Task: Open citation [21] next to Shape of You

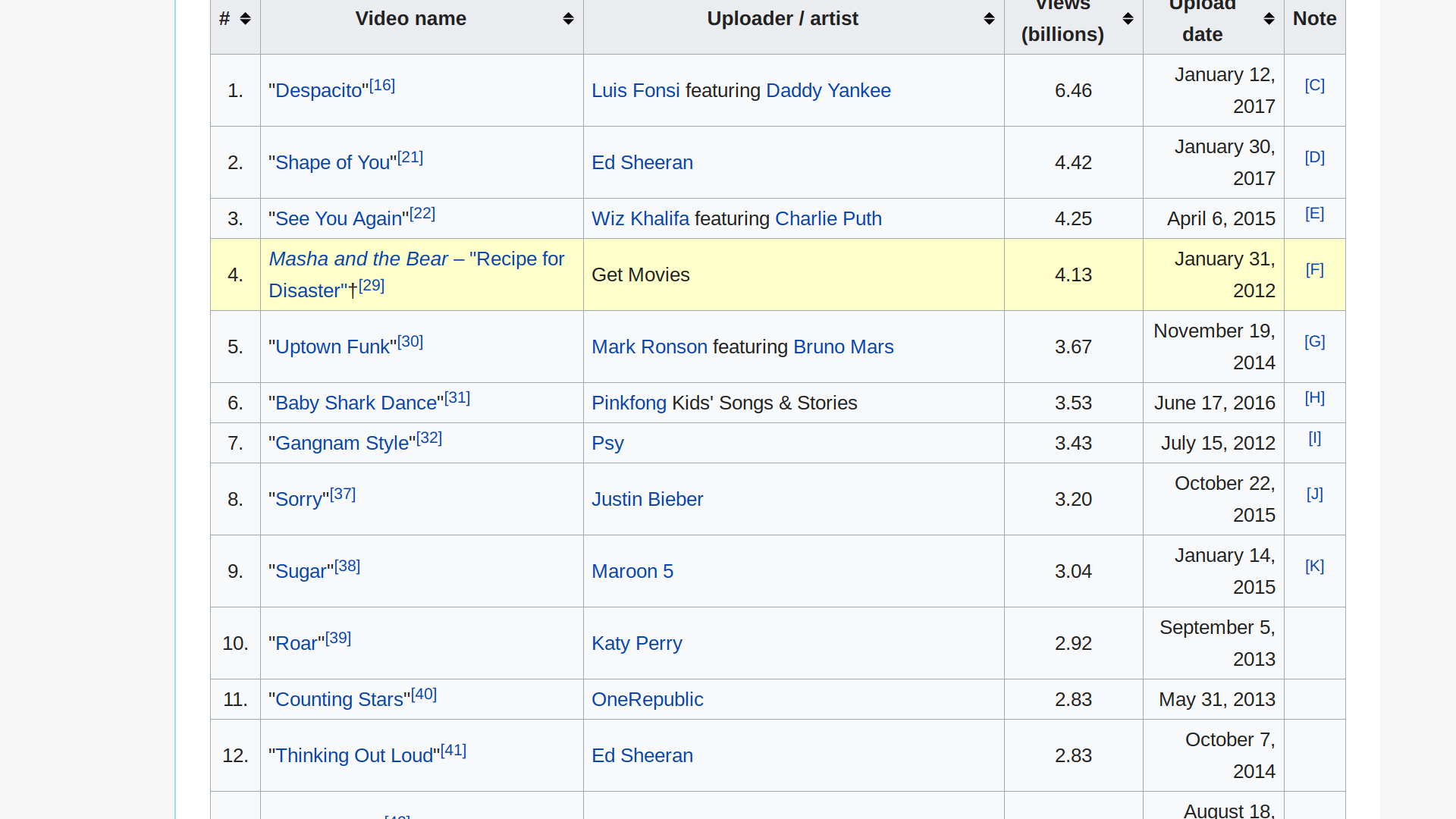Action: pos(410,158)
